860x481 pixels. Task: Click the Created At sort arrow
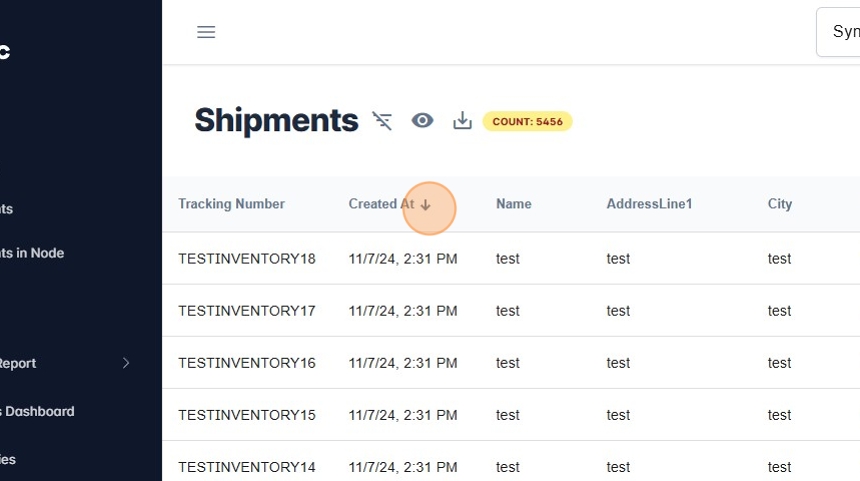click(426, 205)
